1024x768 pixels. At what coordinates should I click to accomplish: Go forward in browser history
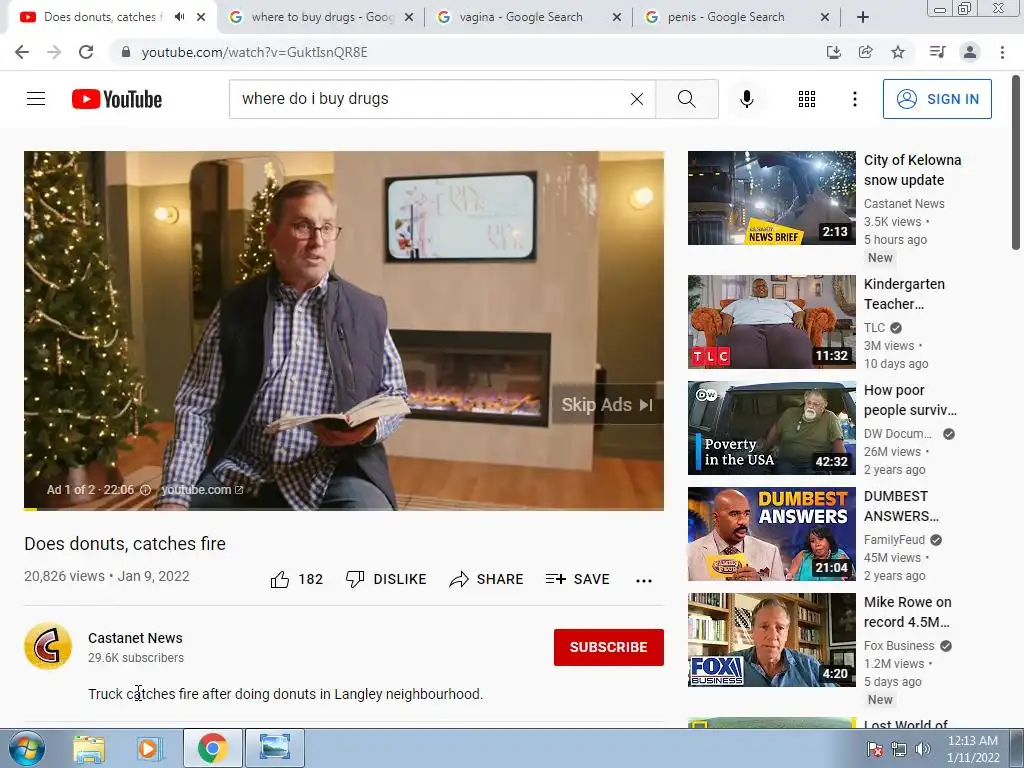pos(54,52)
